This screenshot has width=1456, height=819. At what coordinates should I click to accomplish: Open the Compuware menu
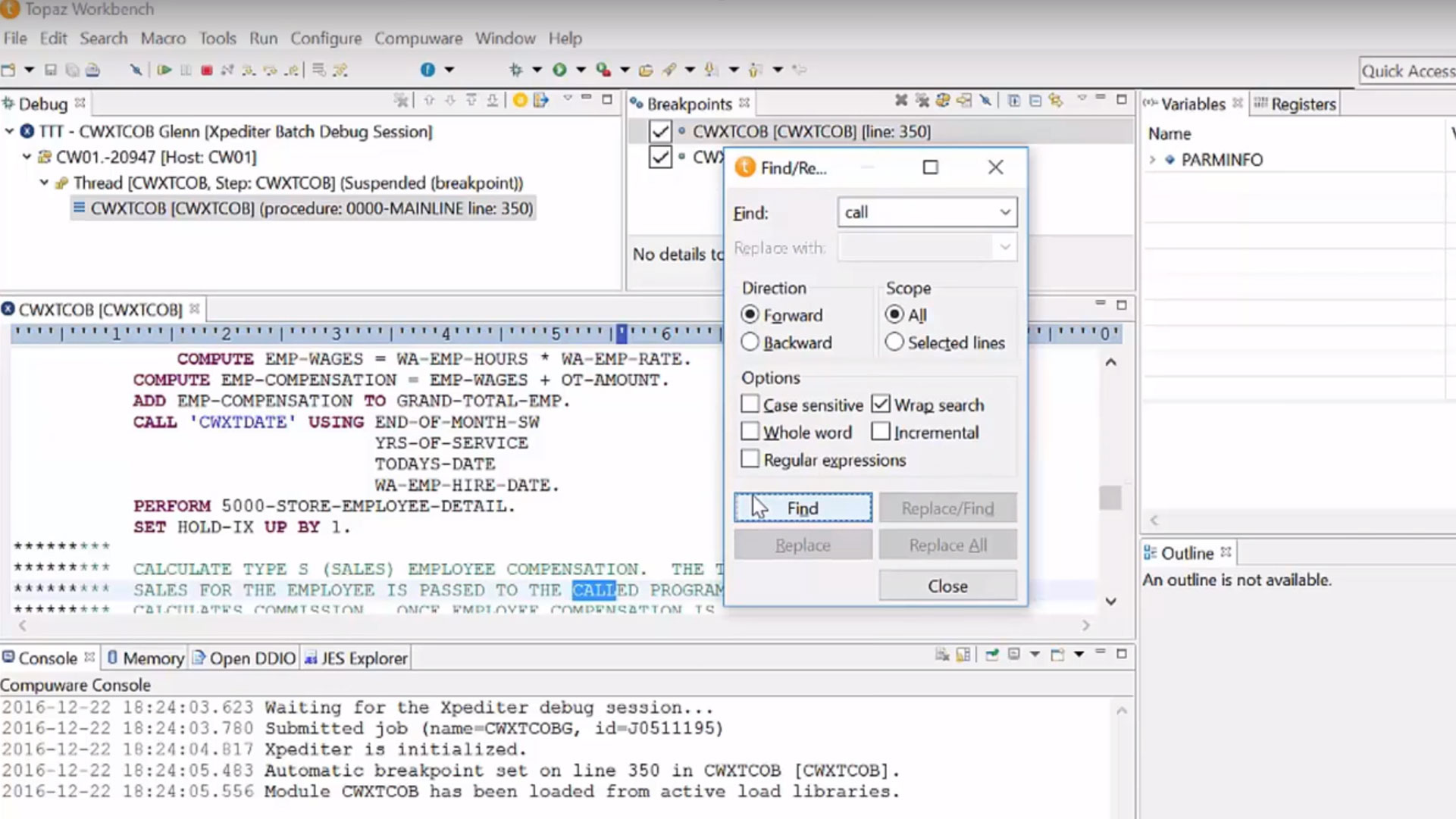[418, 38]
